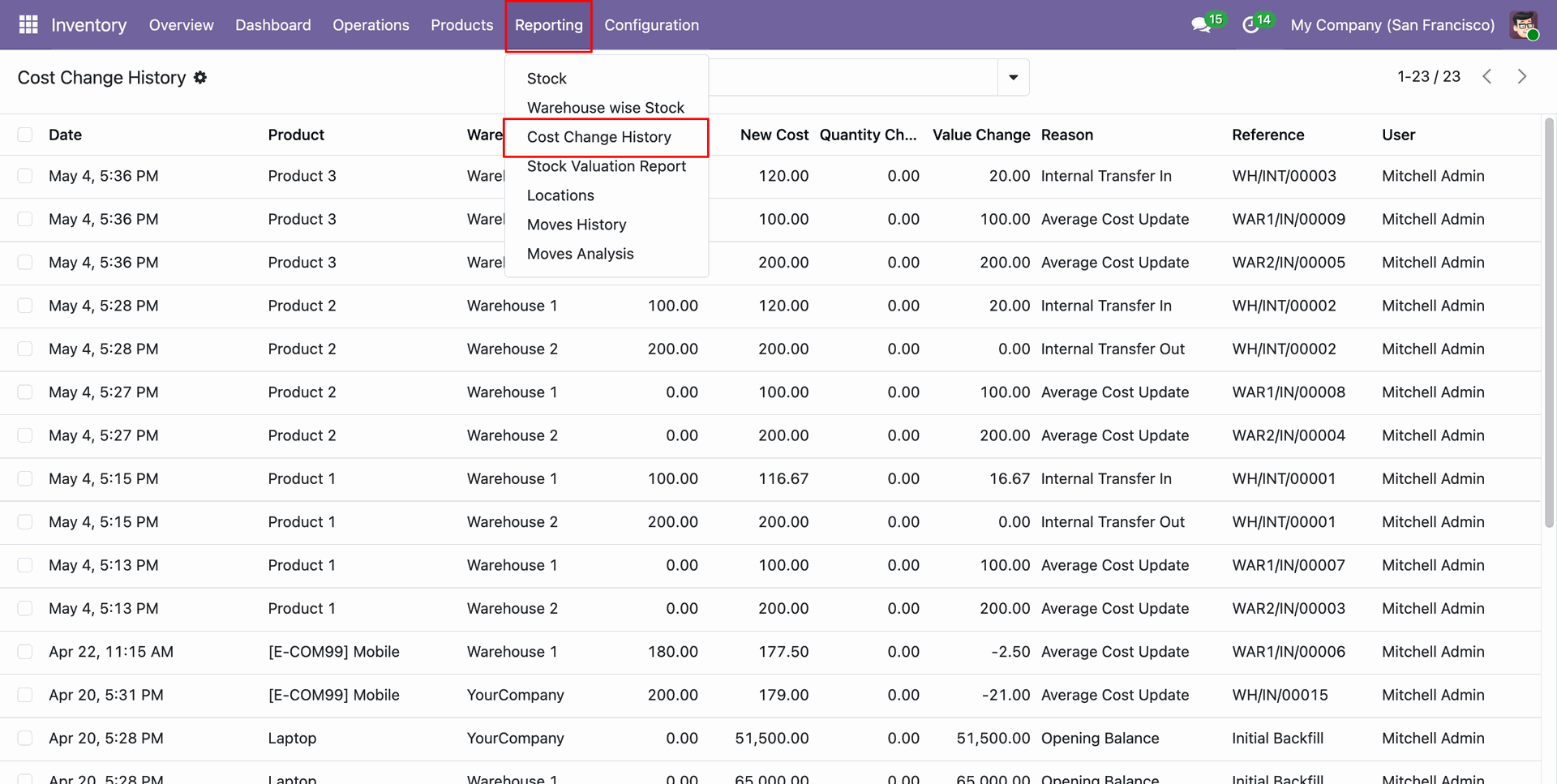Click the Inventory app title

click(88, 25)
